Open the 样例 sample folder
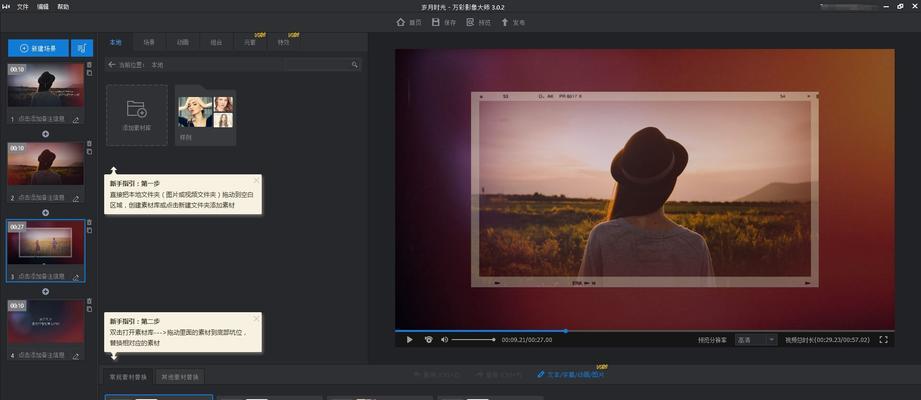The width and height of the screenshot is (921, 400). tap(206, 115)
